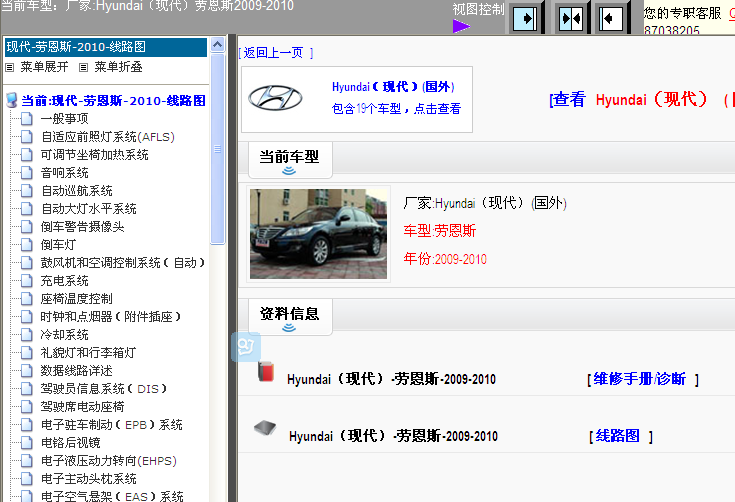Open 数据线路详述 tree item
Viewport: 735px width, 502px height.
(77, 371)
